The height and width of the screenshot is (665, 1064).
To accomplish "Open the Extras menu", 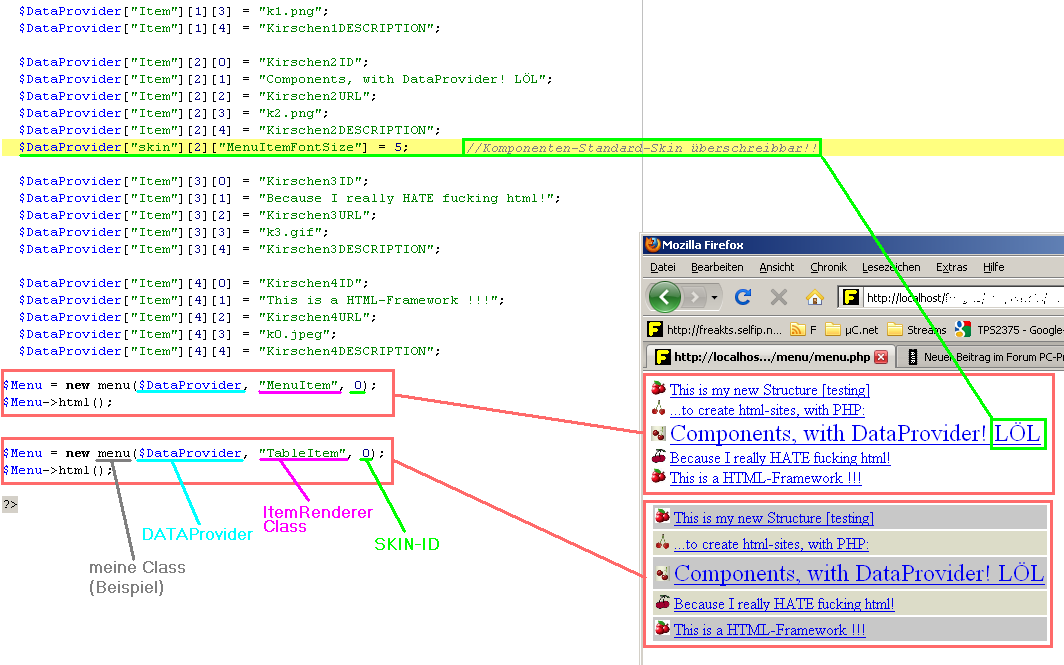I will 951,267.
